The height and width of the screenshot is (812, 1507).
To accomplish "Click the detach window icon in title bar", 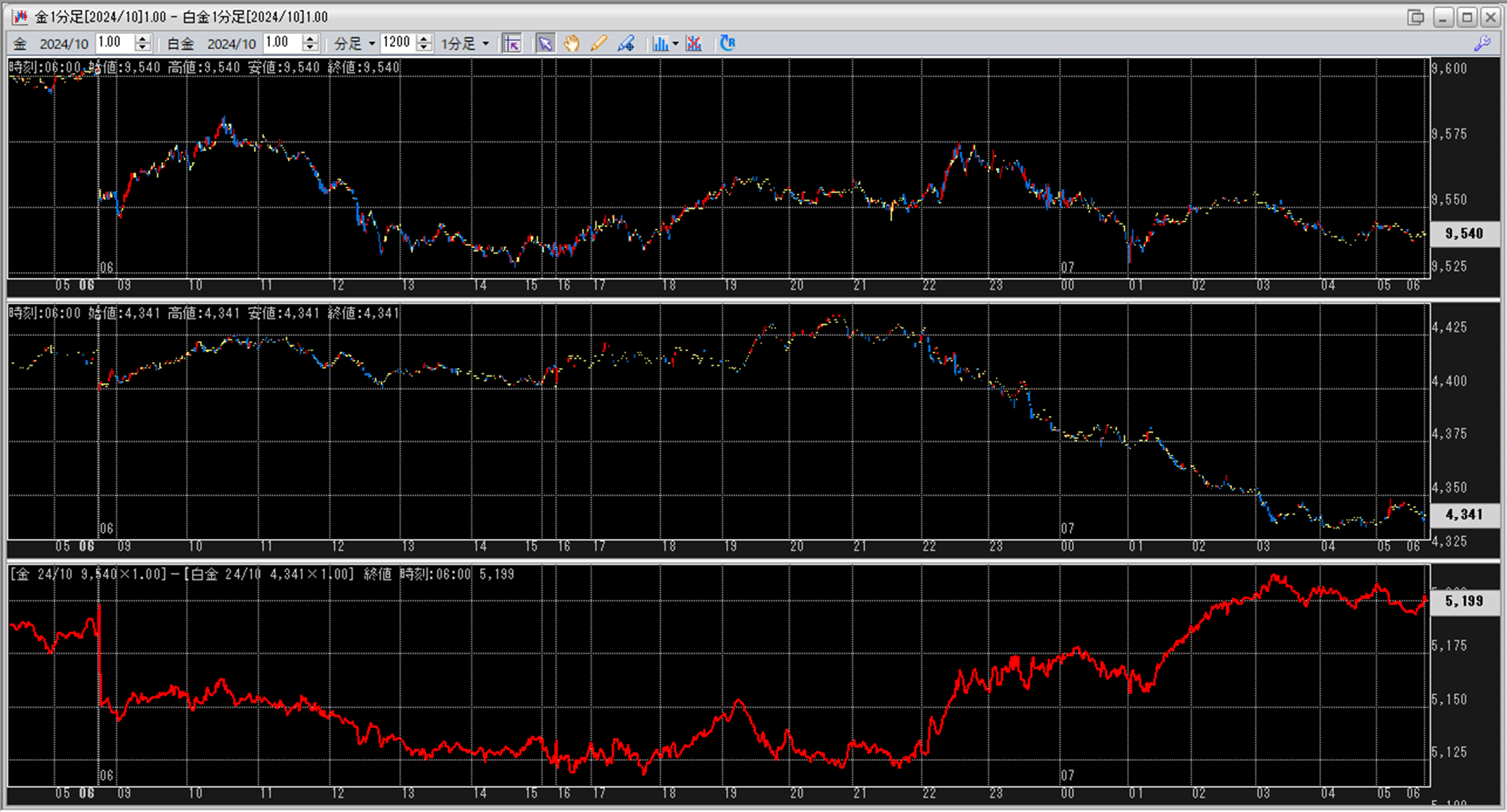I will click(x=1415, y=16).
